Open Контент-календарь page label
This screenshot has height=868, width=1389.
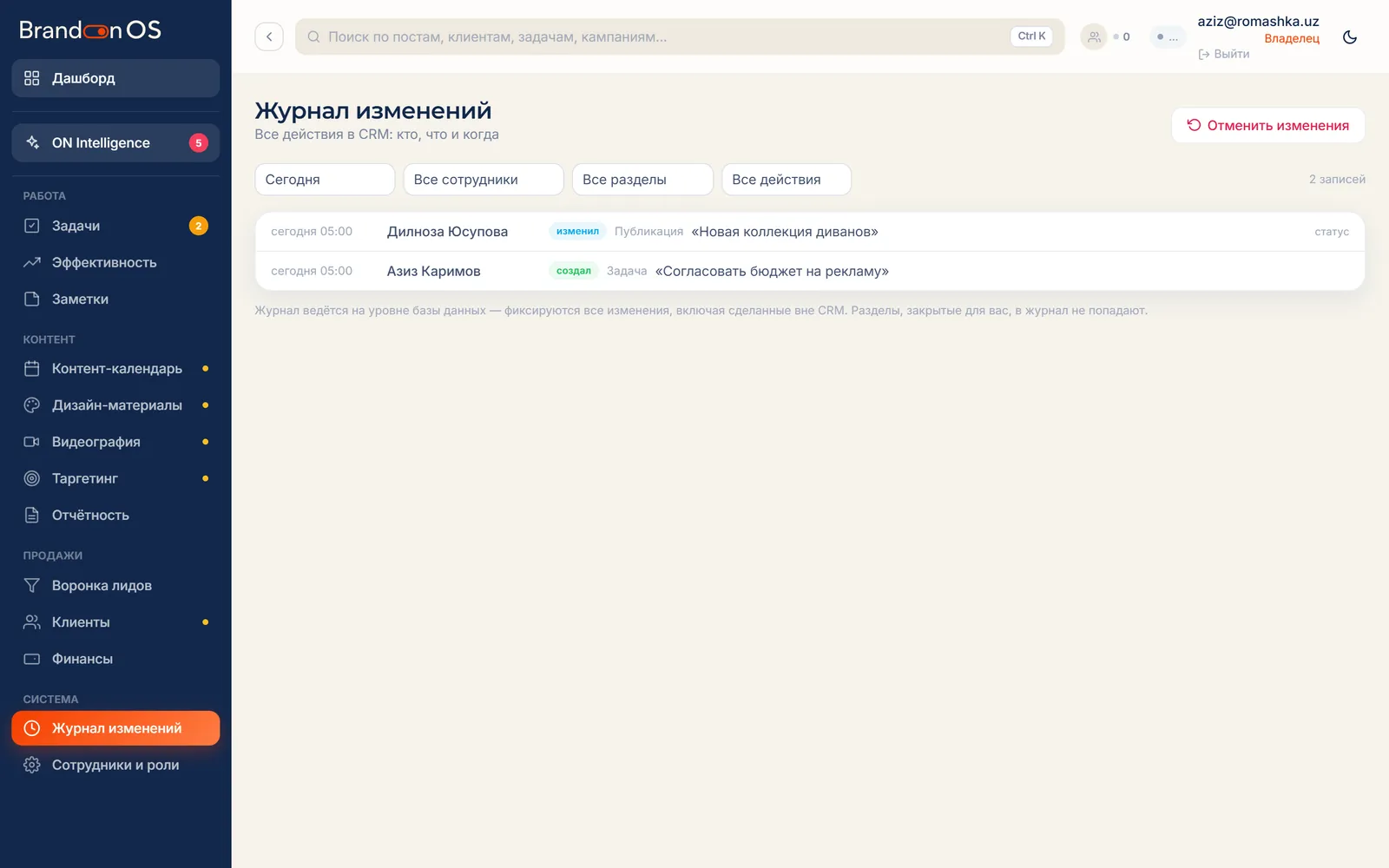(117, 369)
